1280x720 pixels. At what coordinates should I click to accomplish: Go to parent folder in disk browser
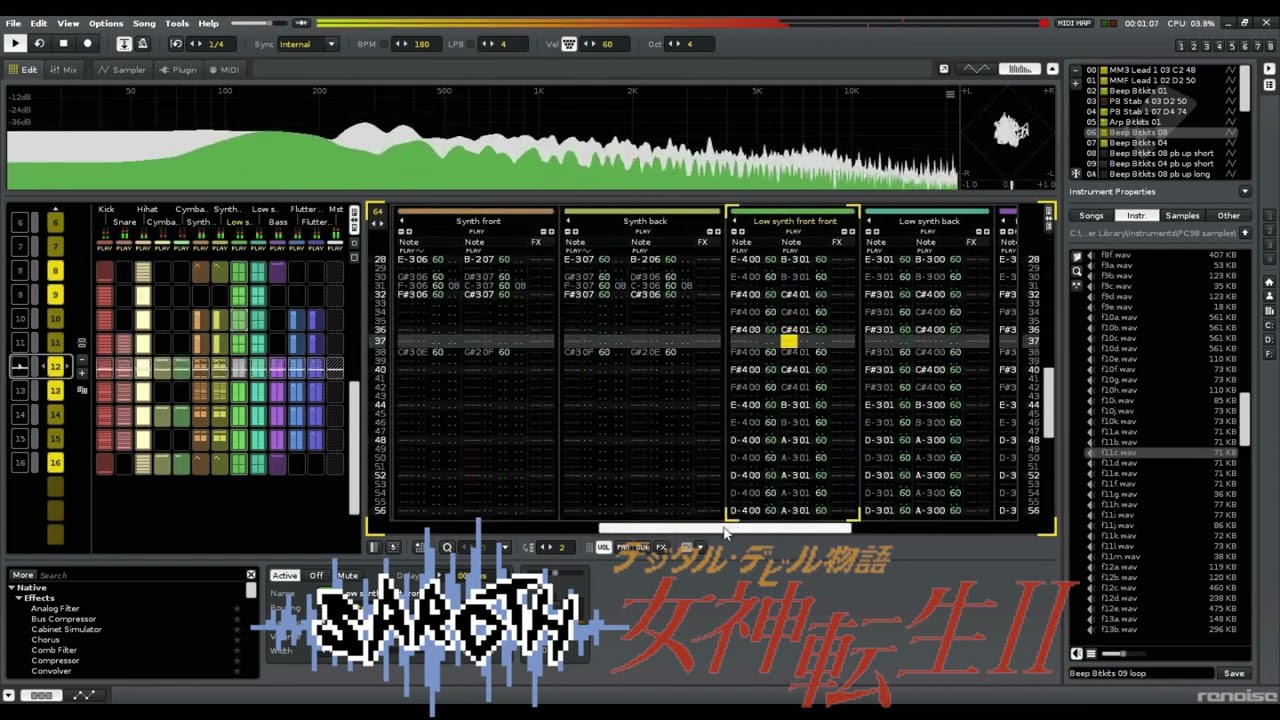click(1245, 233)
